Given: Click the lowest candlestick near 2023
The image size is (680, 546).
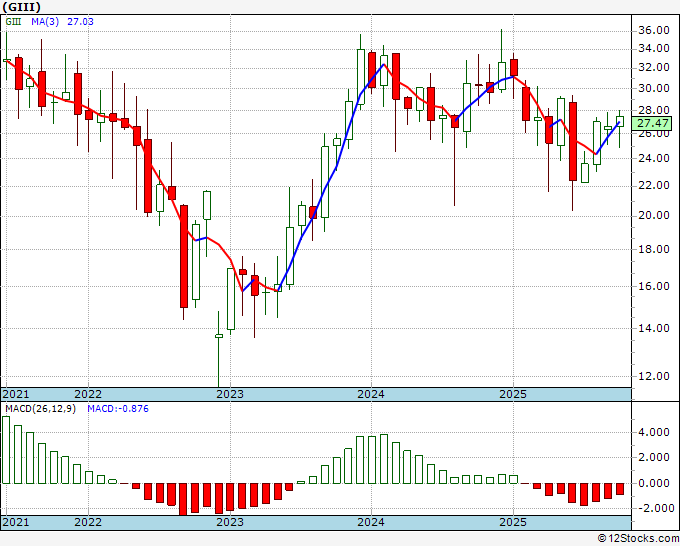Looking at the screenshot, I should 219,336.
